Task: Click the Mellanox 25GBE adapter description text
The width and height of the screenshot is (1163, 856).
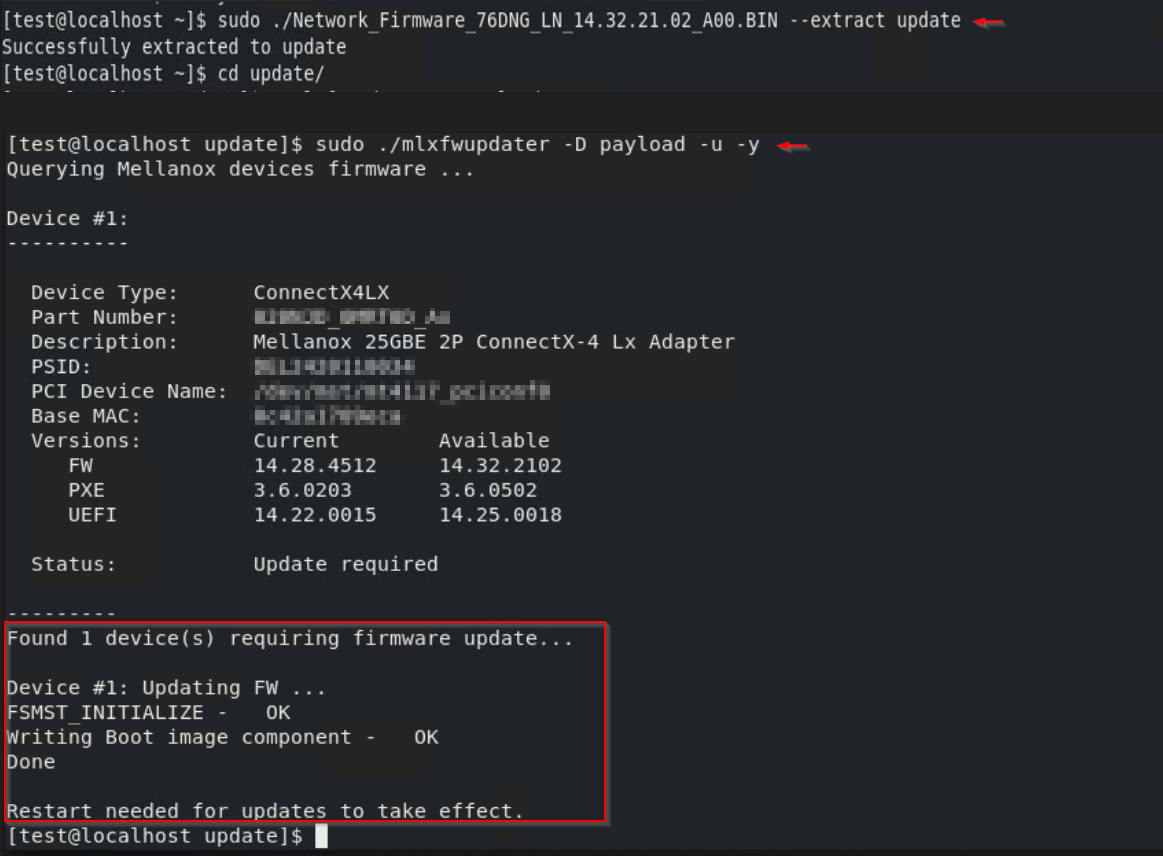Action: (494, 342)
